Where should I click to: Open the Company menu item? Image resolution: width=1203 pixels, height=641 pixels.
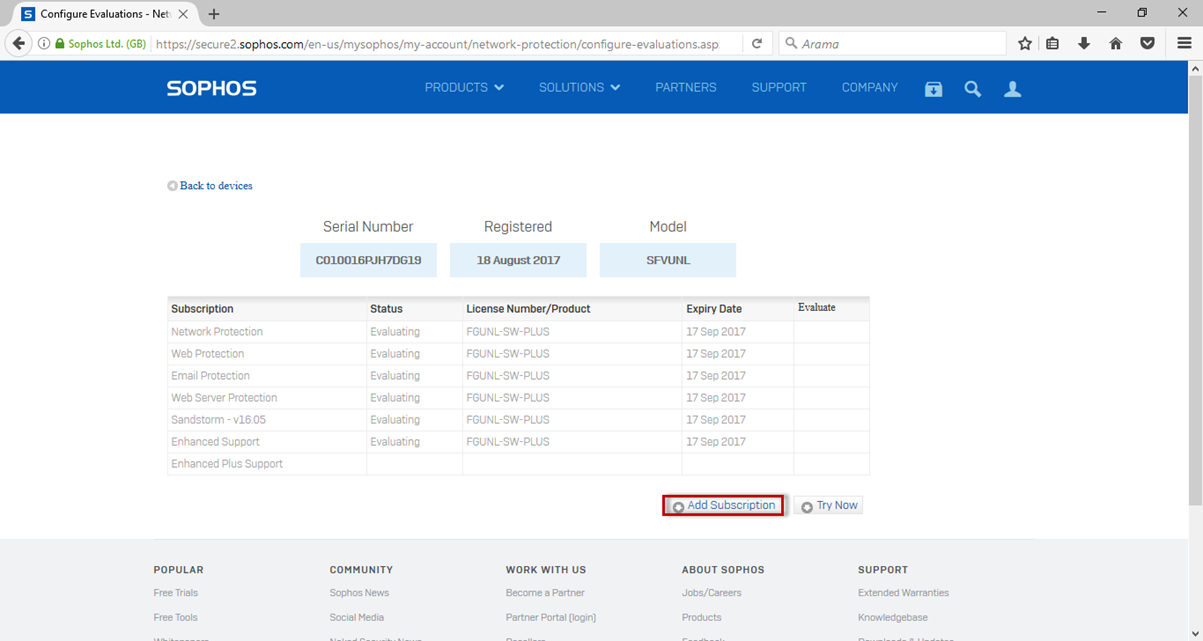[870, 88]
